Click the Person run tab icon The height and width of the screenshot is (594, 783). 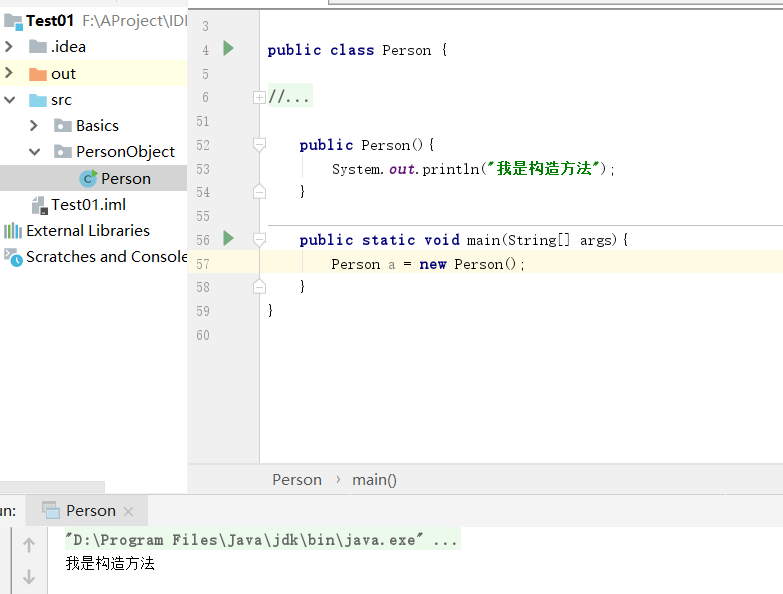[51, 510]
